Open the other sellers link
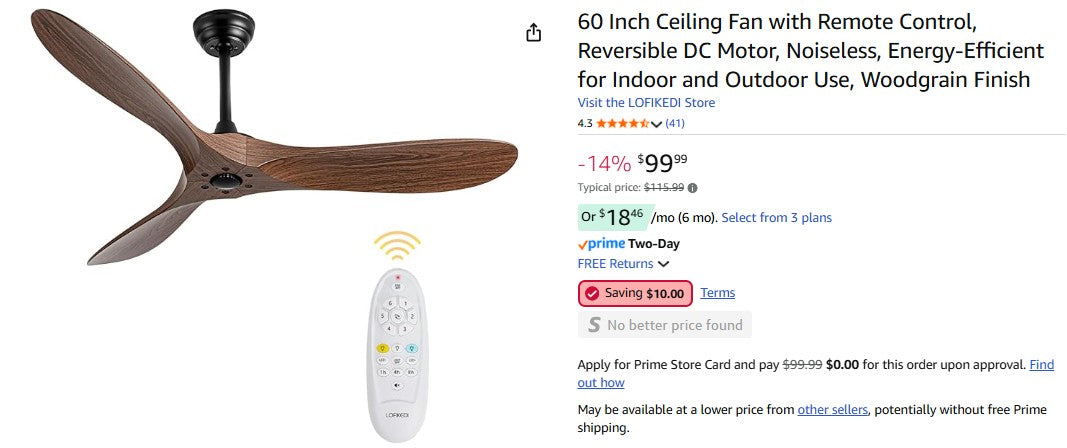 pyautogui.click(x=832, y=410)
